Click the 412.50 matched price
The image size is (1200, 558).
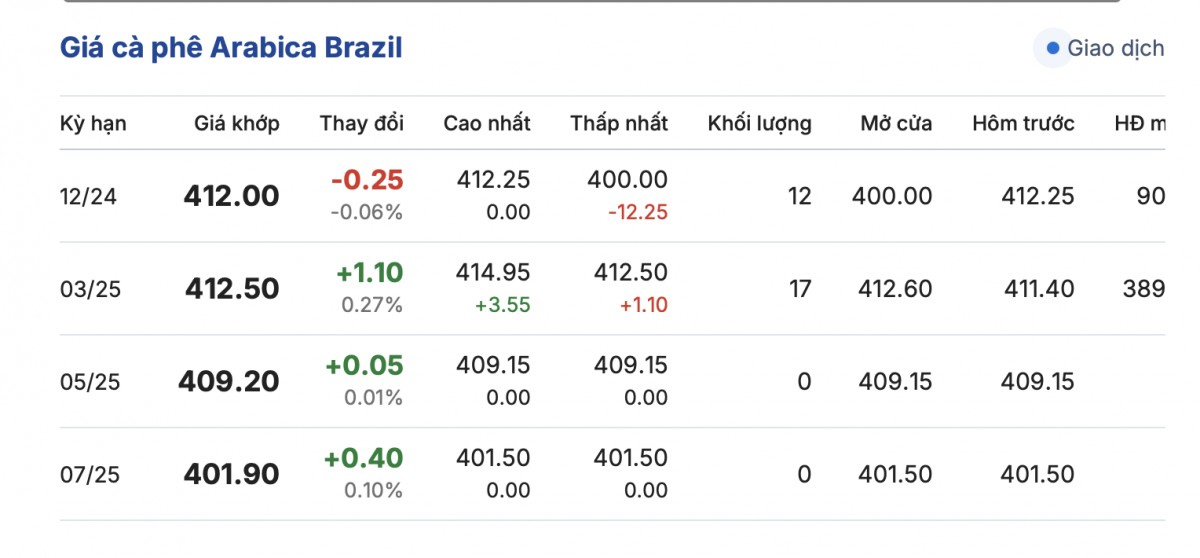click(232, 289)
